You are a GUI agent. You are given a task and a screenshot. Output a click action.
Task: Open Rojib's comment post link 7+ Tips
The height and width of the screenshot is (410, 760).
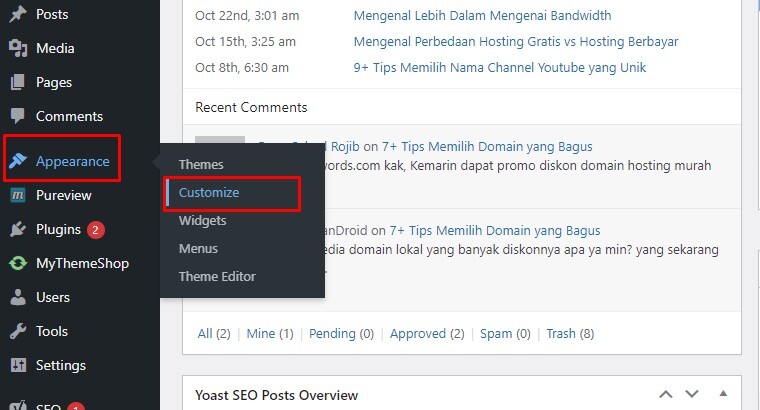[x=487, y=146]
